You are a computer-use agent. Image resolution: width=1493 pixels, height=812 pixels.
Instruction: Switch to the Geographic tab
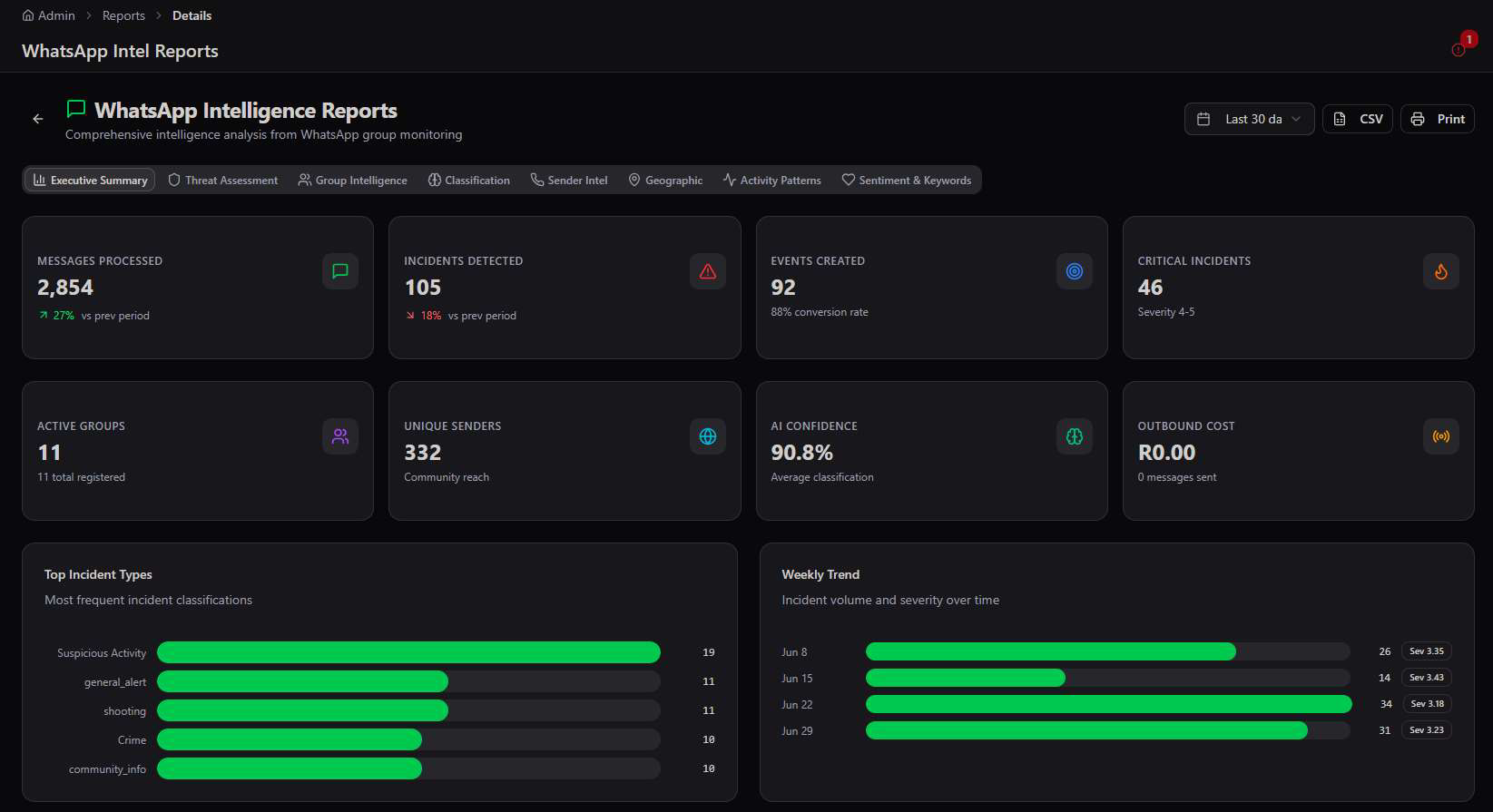[665, 180]
